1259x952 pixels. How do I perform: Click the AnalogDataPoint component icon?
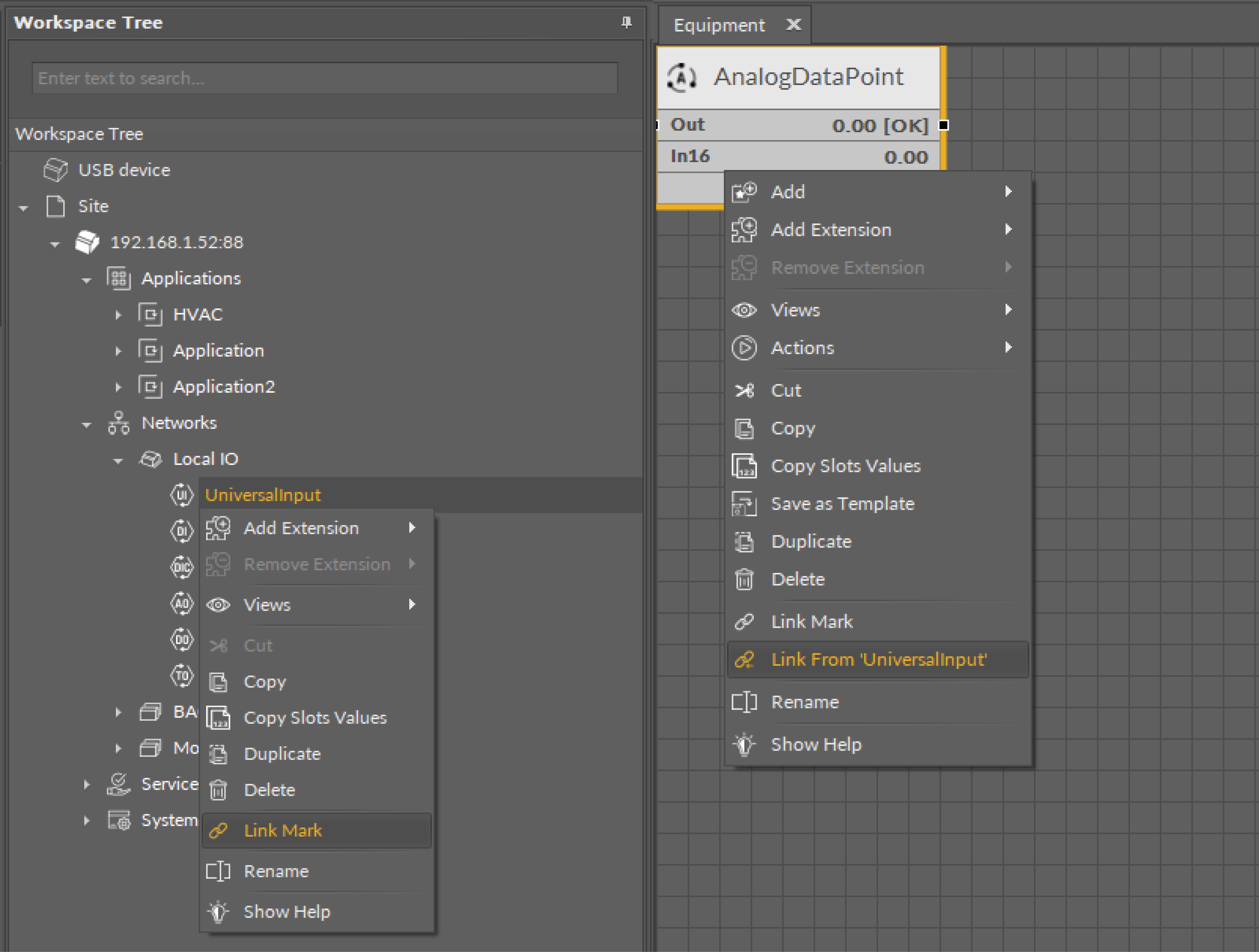tap(682, 77)
